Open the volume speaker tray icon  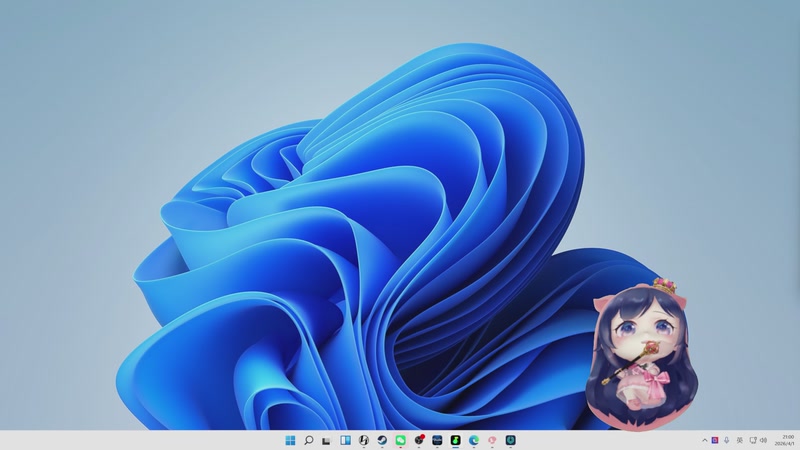coord(763,440)
